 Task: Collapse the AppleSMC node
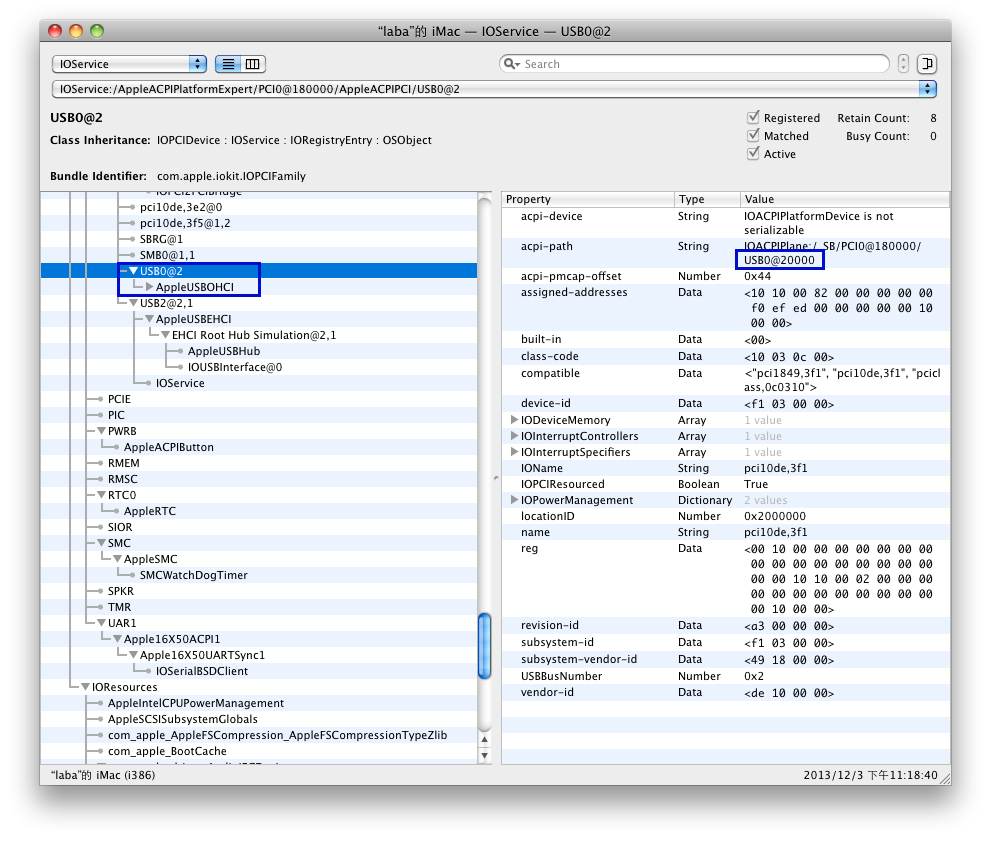118,559
